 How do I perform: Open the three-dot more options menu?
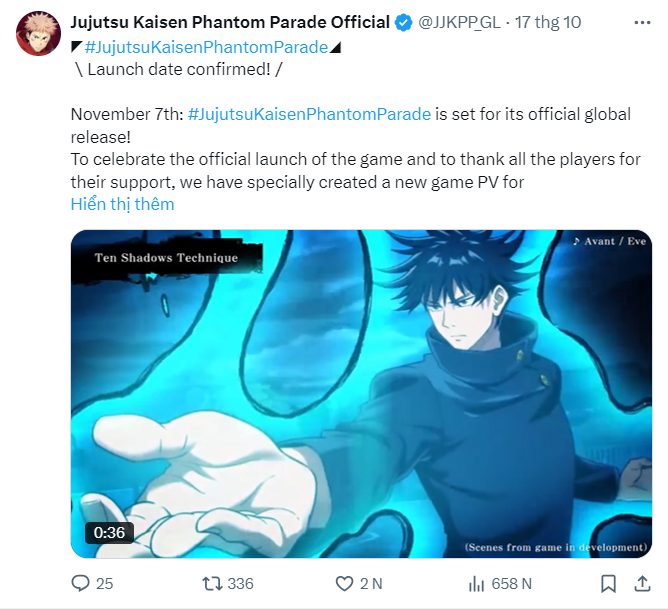point(642,23)
